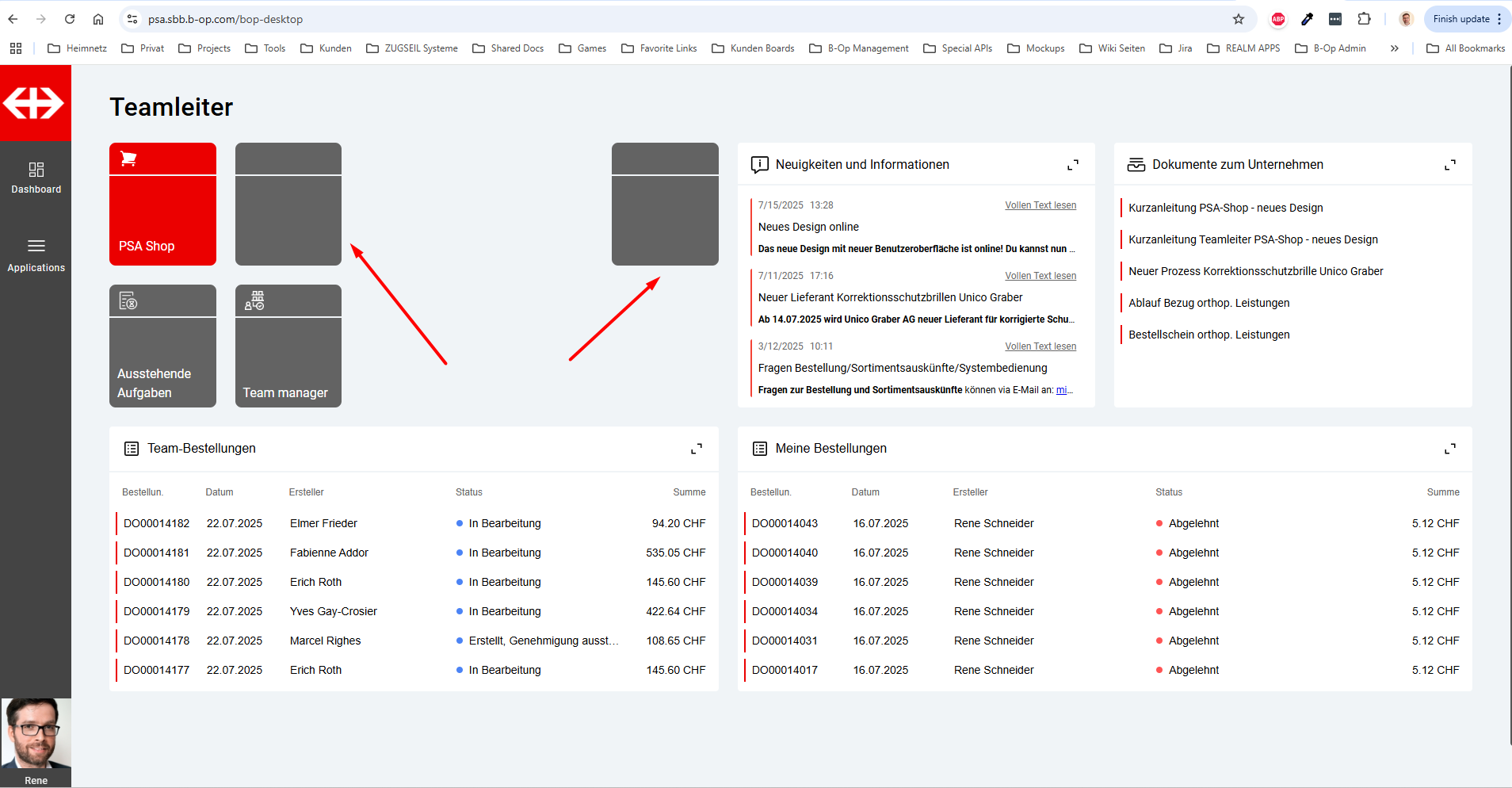This screenshot has width=1512, height=788.
Task: Open the PSA Shop tile
Action: pos(162,205)
